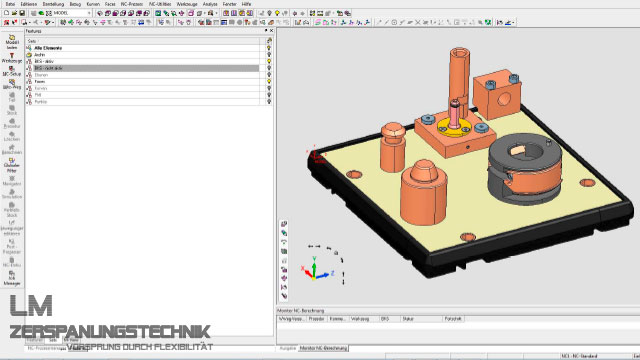
Task: Switch to the Monitor NC-Berechnung tab
Action: click(x=323, y=348)
